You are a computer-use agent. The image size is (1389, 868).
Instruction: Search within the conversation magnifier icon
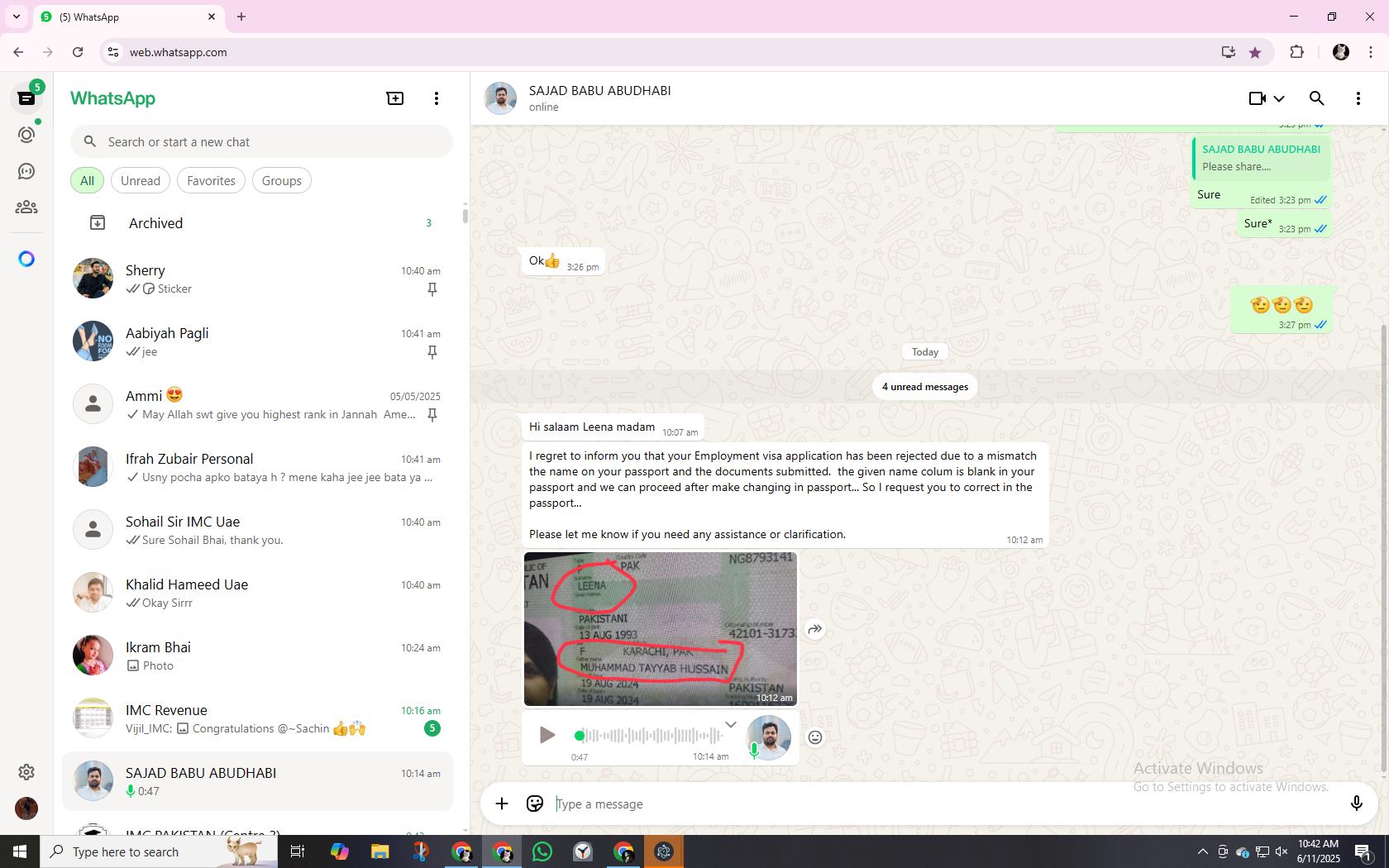pyautogui.click(x=1317, y=98)
